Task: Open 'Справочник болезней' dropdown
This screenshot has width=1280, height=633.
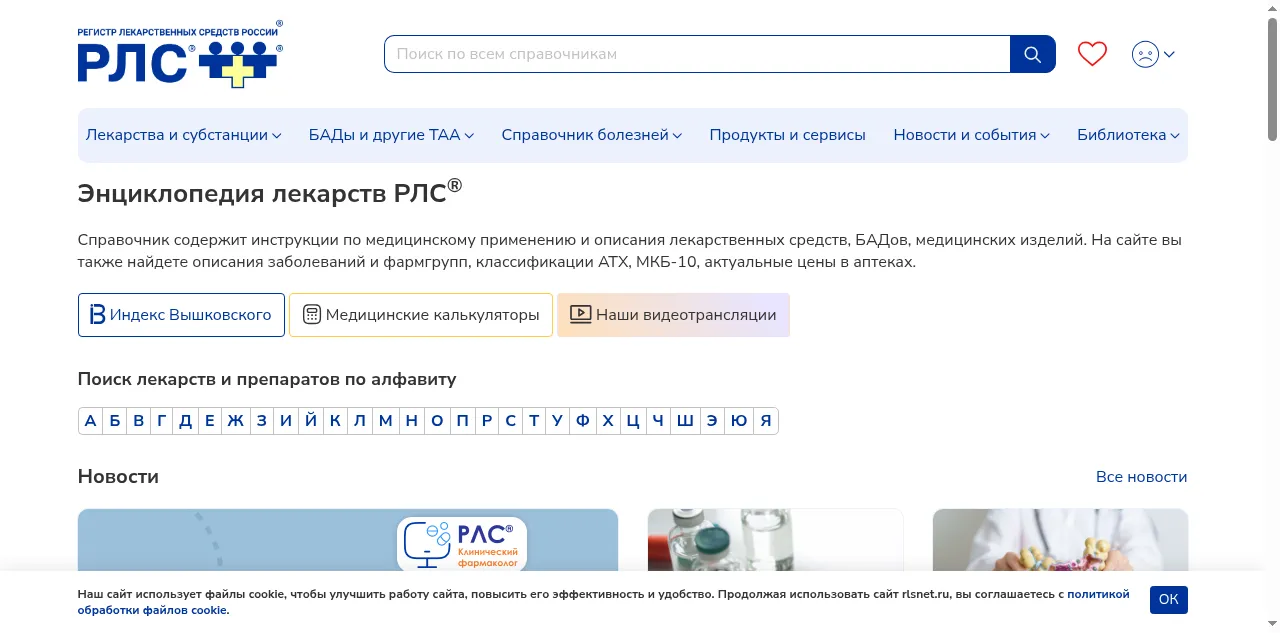Action: pos(591,135)
